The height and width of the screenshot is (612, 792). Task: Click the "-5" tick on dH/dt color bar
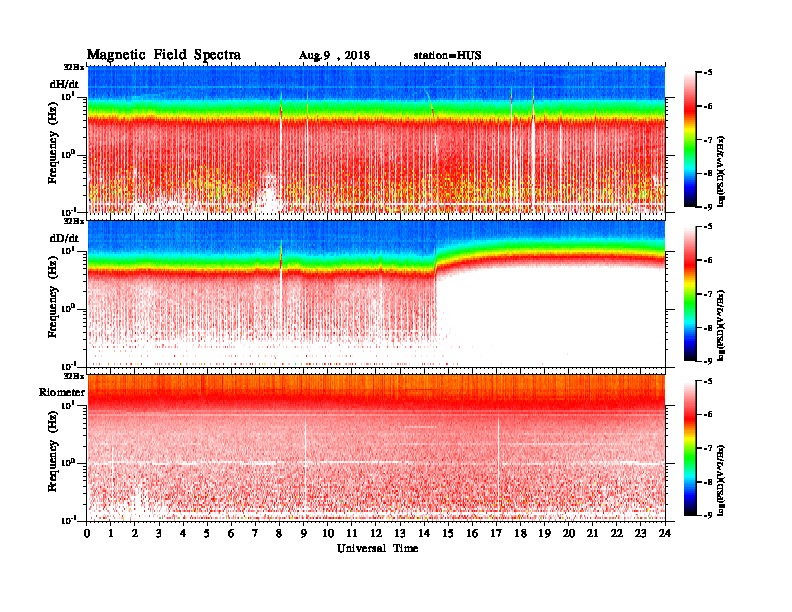click(708, 73)
